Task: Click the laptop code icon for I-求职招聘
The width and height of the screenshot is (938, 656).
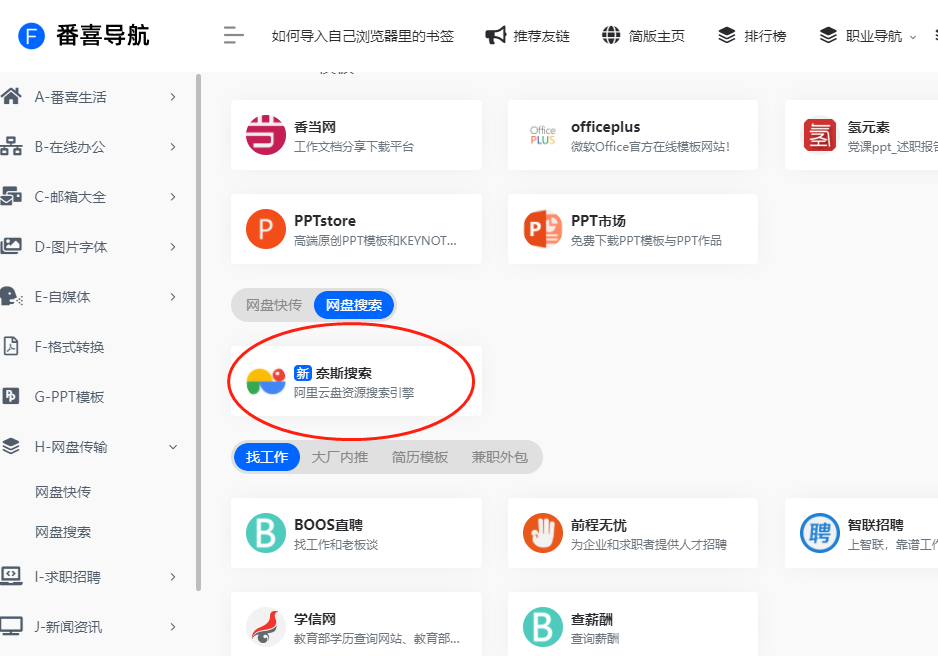Action: pos(11,576)
